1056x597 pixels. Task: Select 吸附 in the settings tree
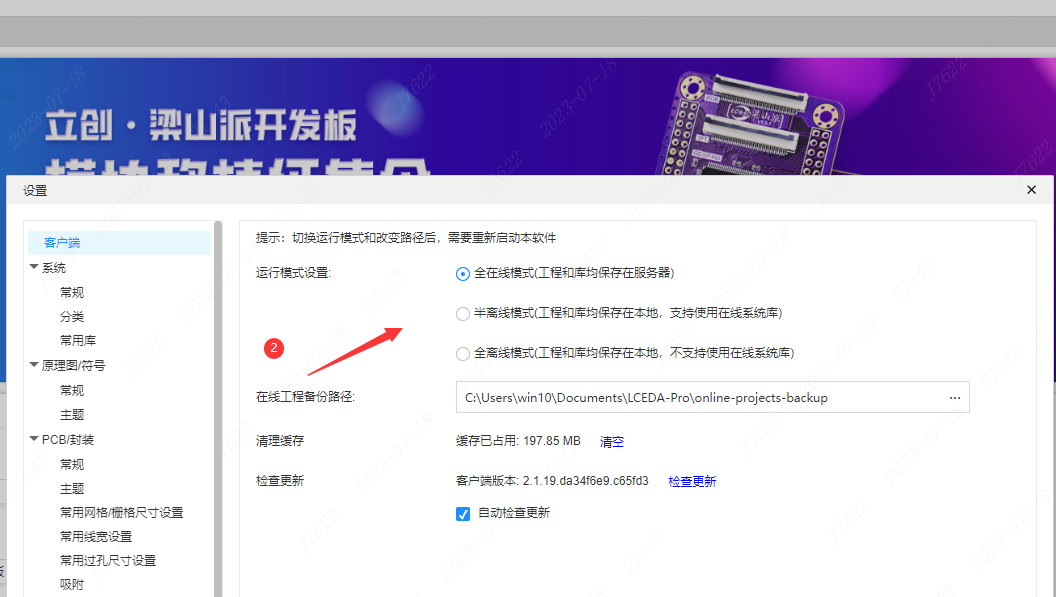tap(72, 585)
